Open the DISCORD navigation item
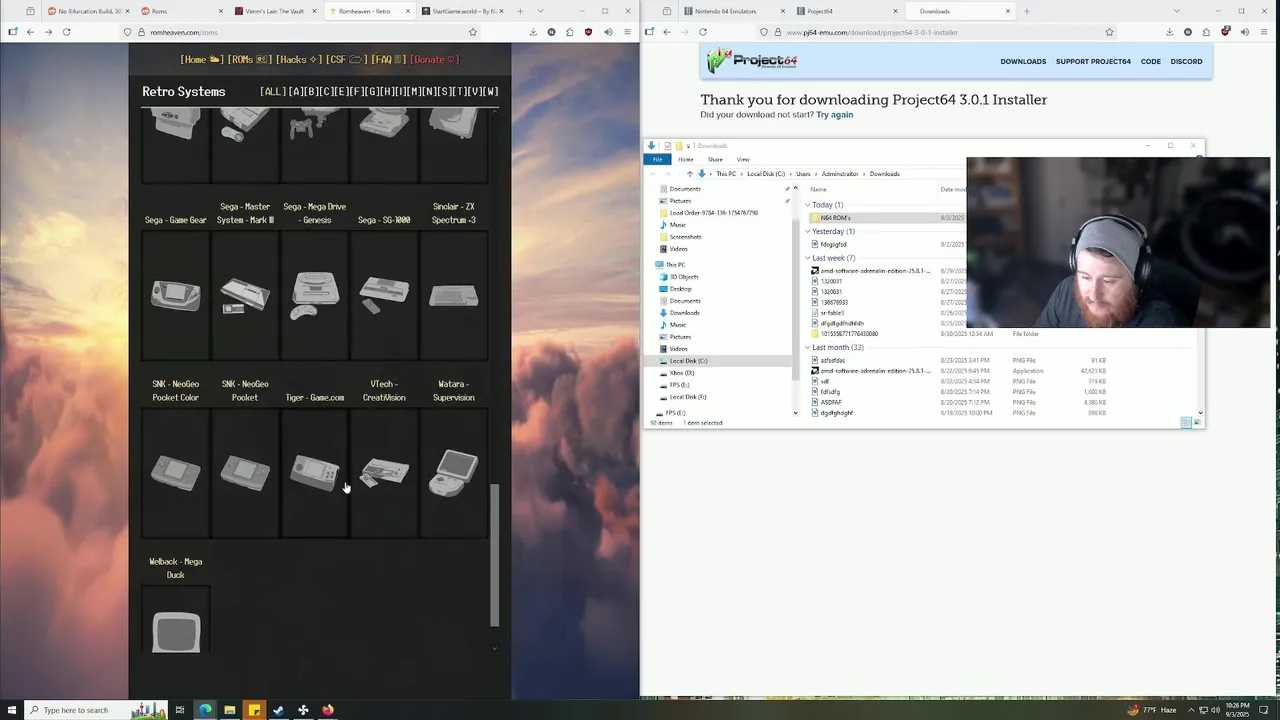The height and width of the screenshot is (720, 1280). 1186,62
